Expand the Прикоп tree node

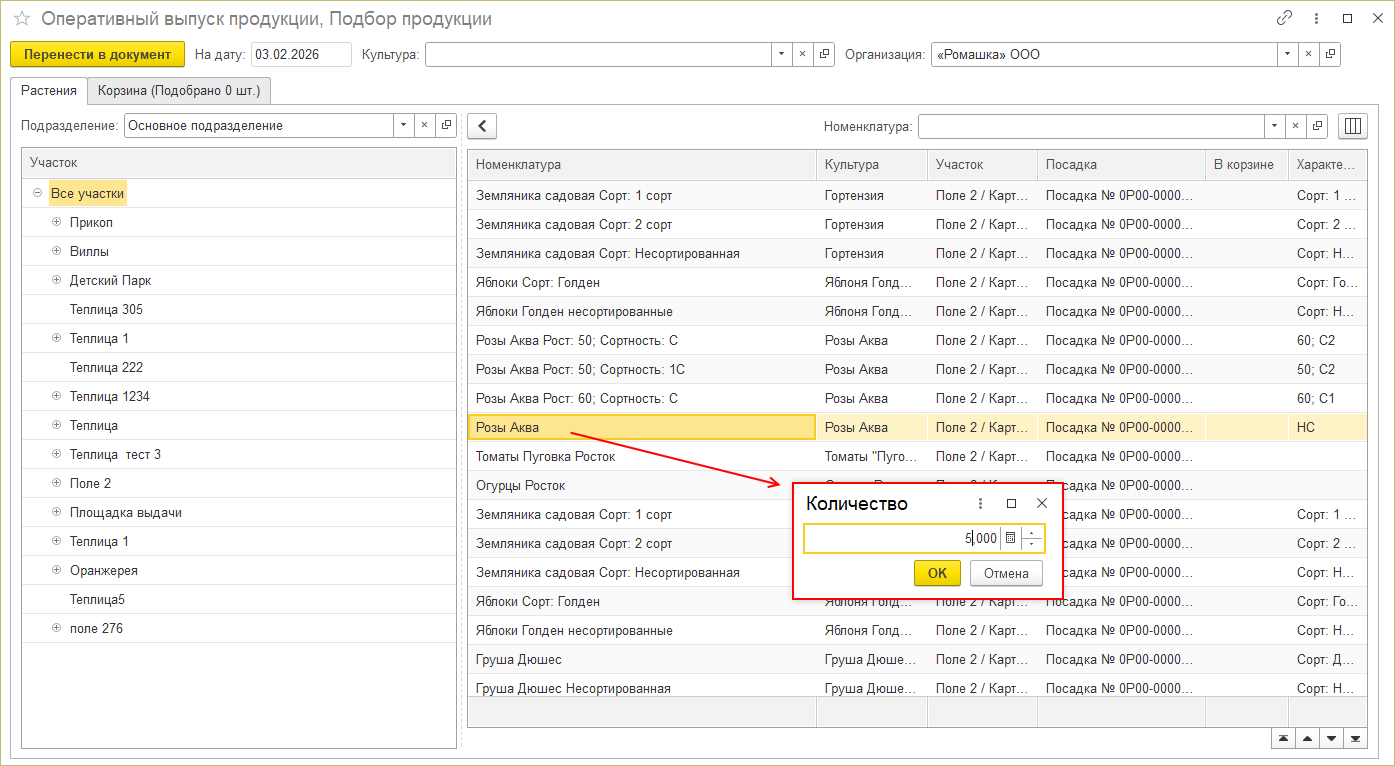point(57,222)
